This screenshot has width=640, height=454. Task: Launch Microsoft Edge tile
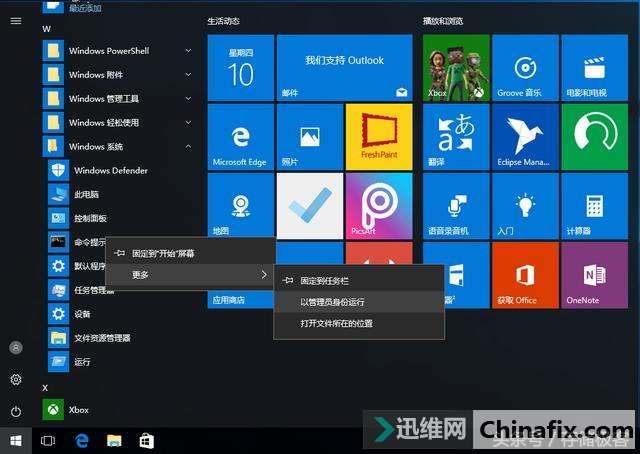point(240,137)
